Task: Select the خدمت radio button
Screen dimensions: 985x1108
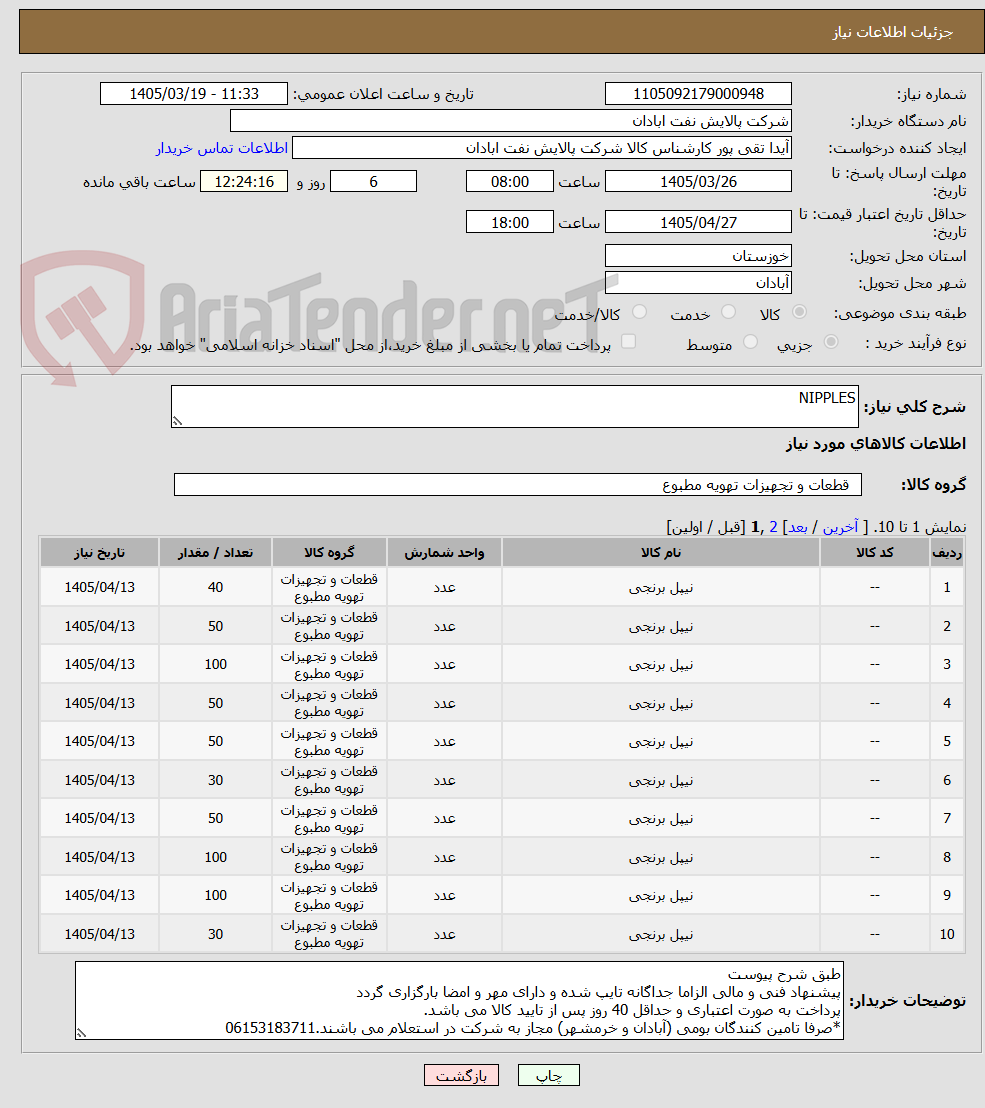Action: point(729,312)
